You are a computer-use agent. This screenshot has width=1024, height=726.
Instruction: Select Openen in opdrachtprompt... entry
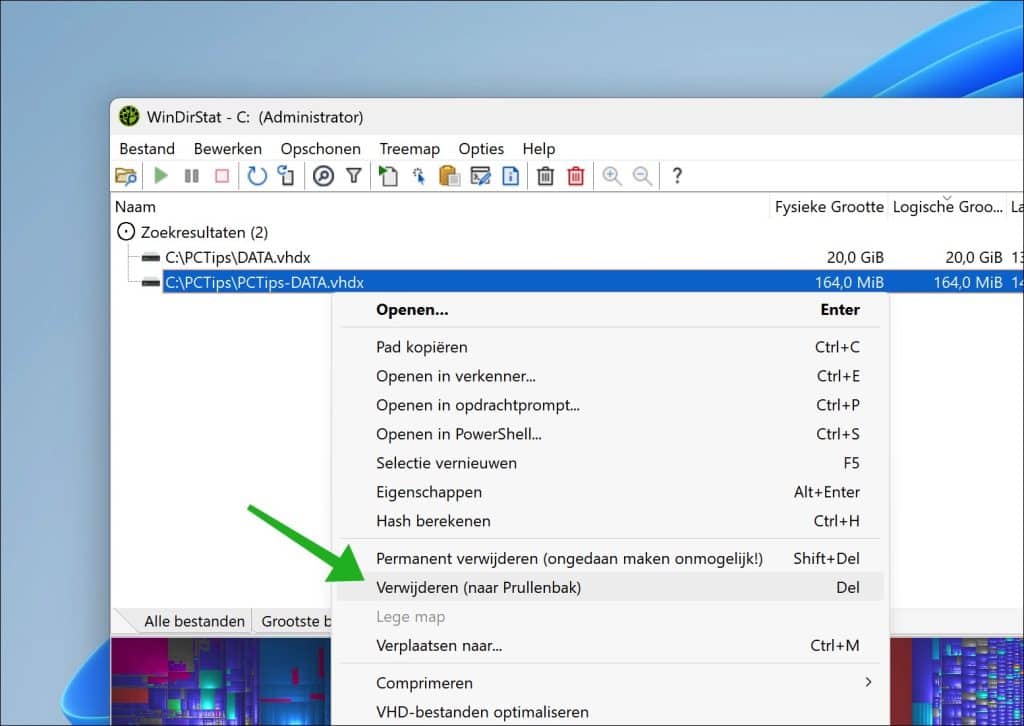[x=610, y=405]
